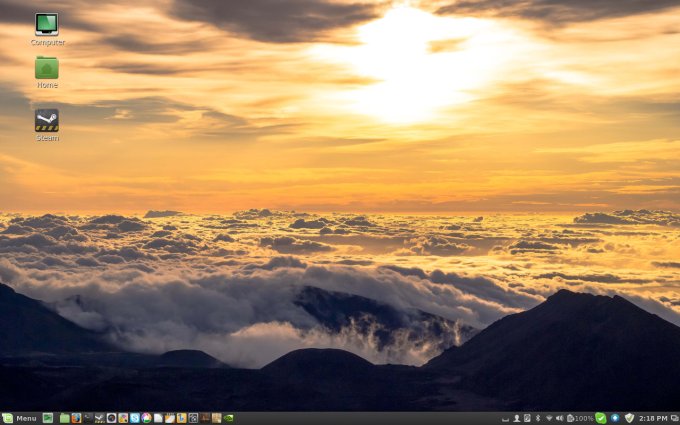Open the Mint Menu button
The image size is (680, 425).
tap(20, 418)
